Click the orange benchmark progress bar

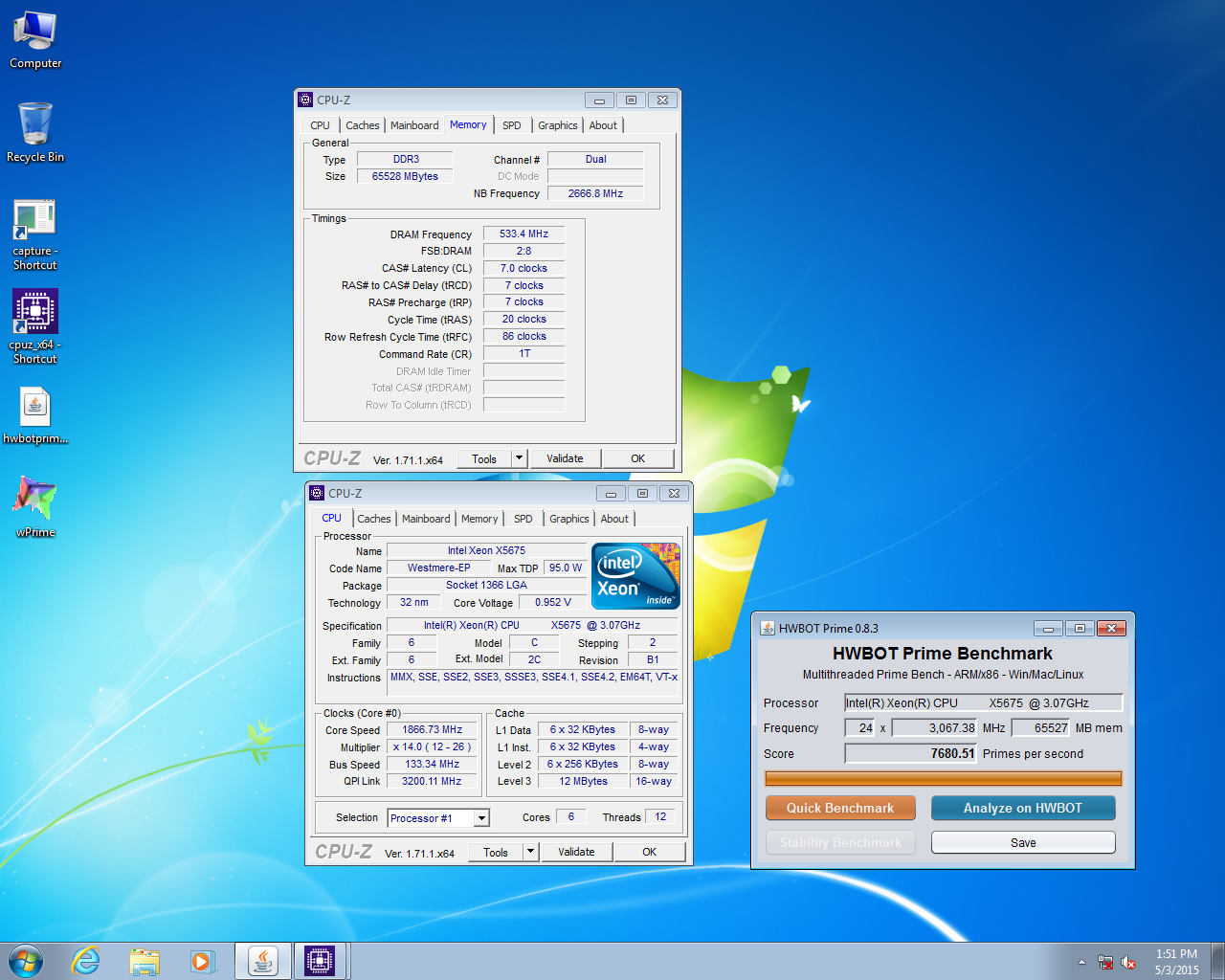point(944,779)
